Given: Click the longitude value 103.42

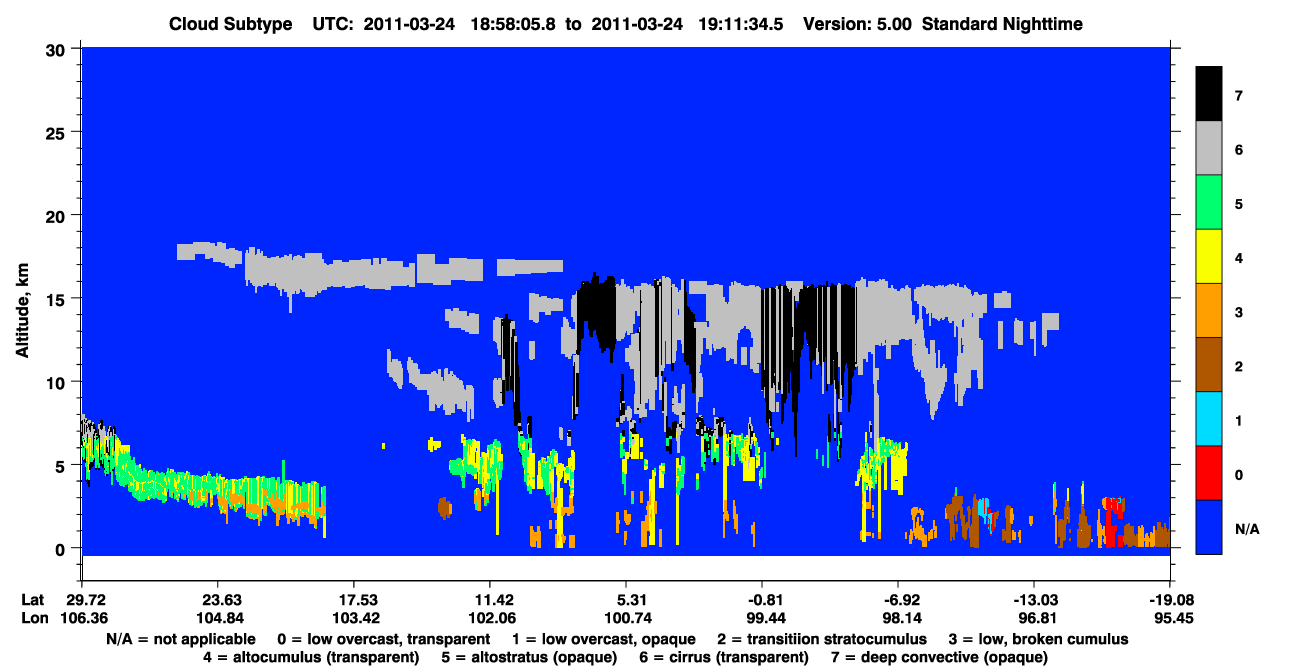Looking at the screenshot, I should click(354, 618).
